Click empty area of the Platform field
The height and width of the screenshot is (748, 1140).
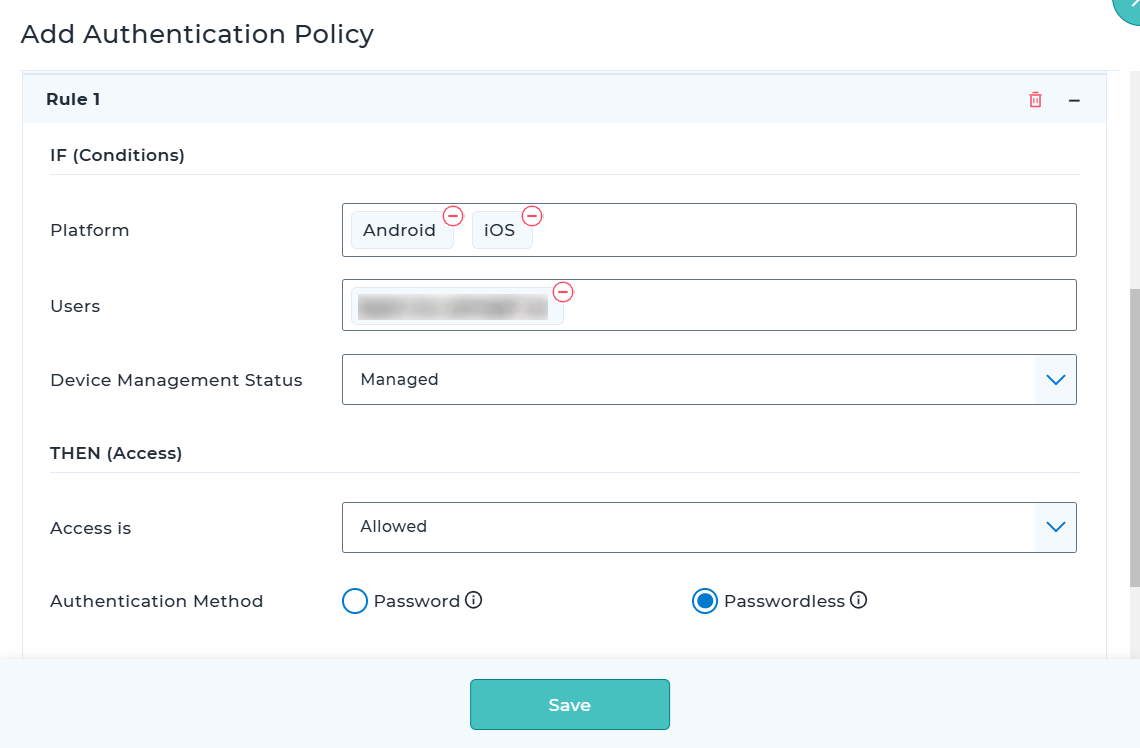pos(800,230)
